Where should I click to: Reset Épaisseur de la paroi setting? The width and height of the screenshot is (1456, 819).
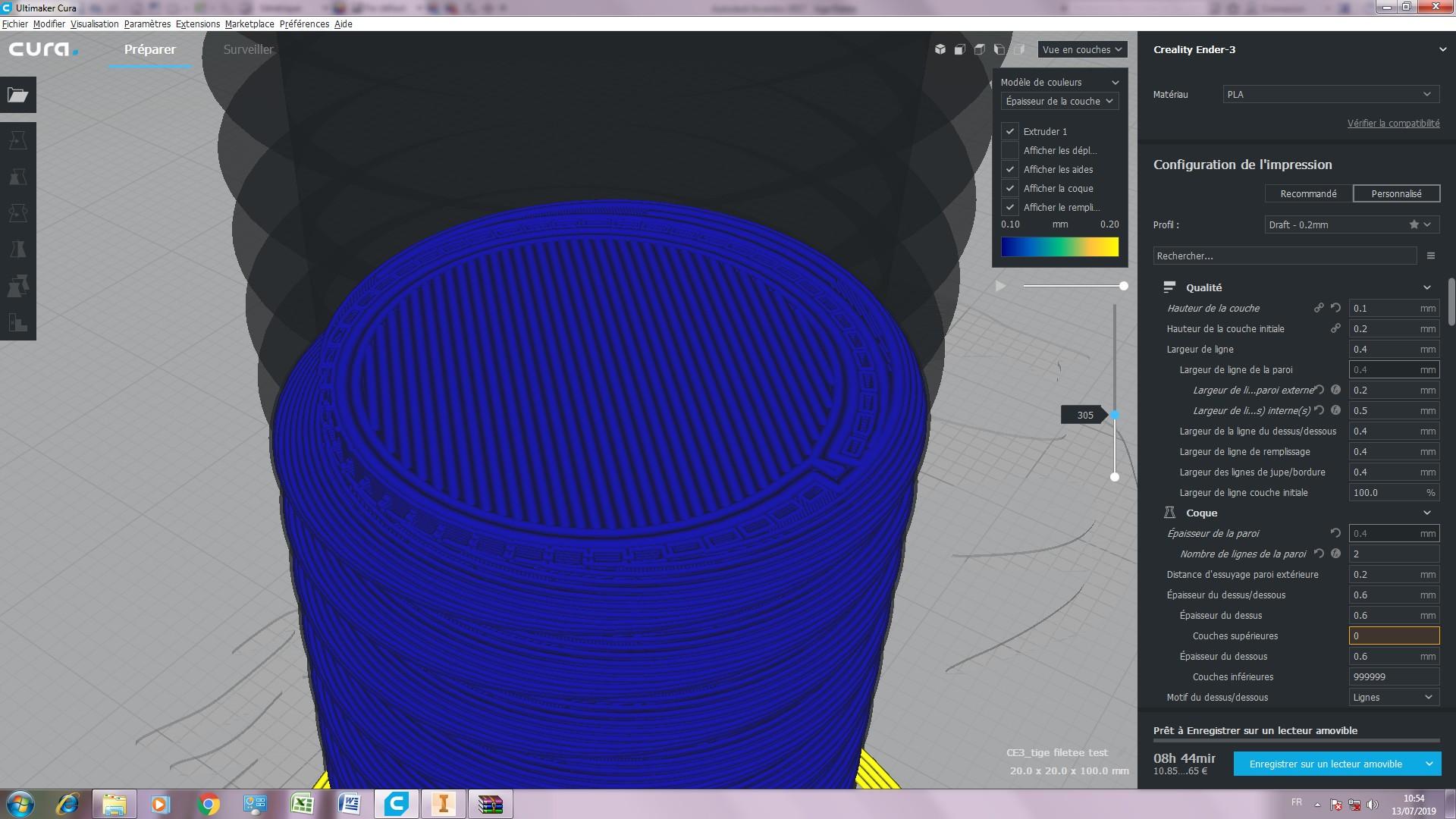[x=1335, y=533]
